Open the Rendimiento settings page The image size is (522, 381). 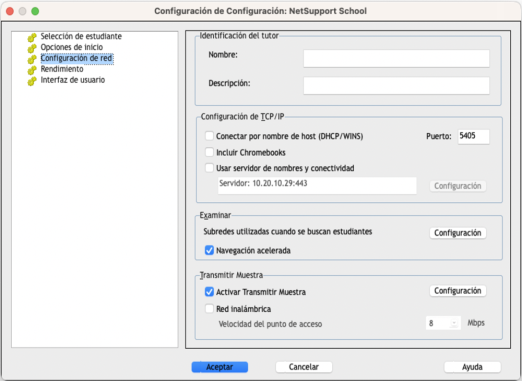point(62,69)
